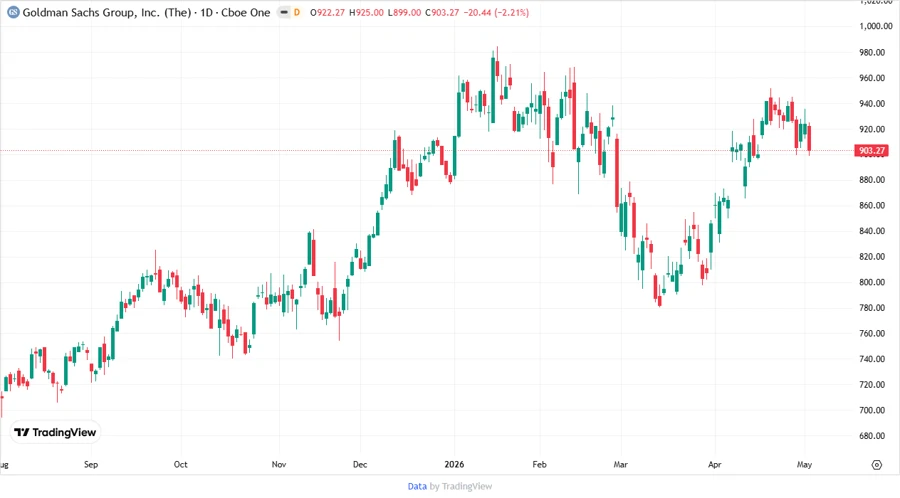
Task: Open chart settings hexagon icon
Action: [876, 465]
